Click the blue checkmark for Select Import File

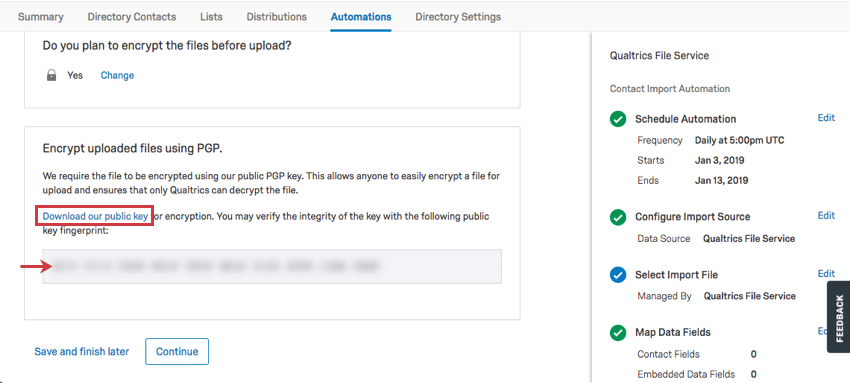click(618, 275)
